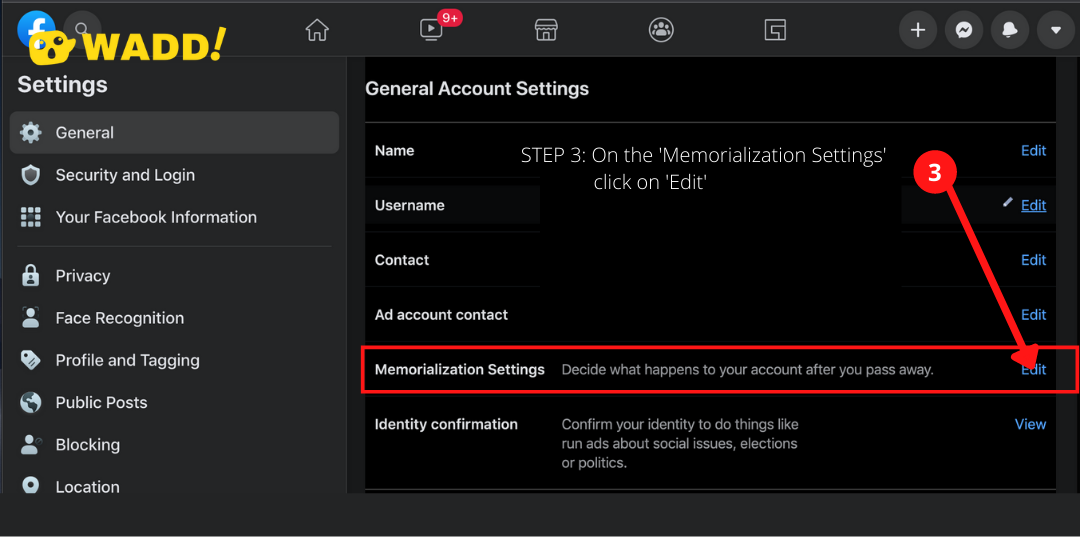Image resolution: width=1080 pixels, height=540 pixels.
Task: Click the General Account Settings heading
Action: click(x=477, y=89)
